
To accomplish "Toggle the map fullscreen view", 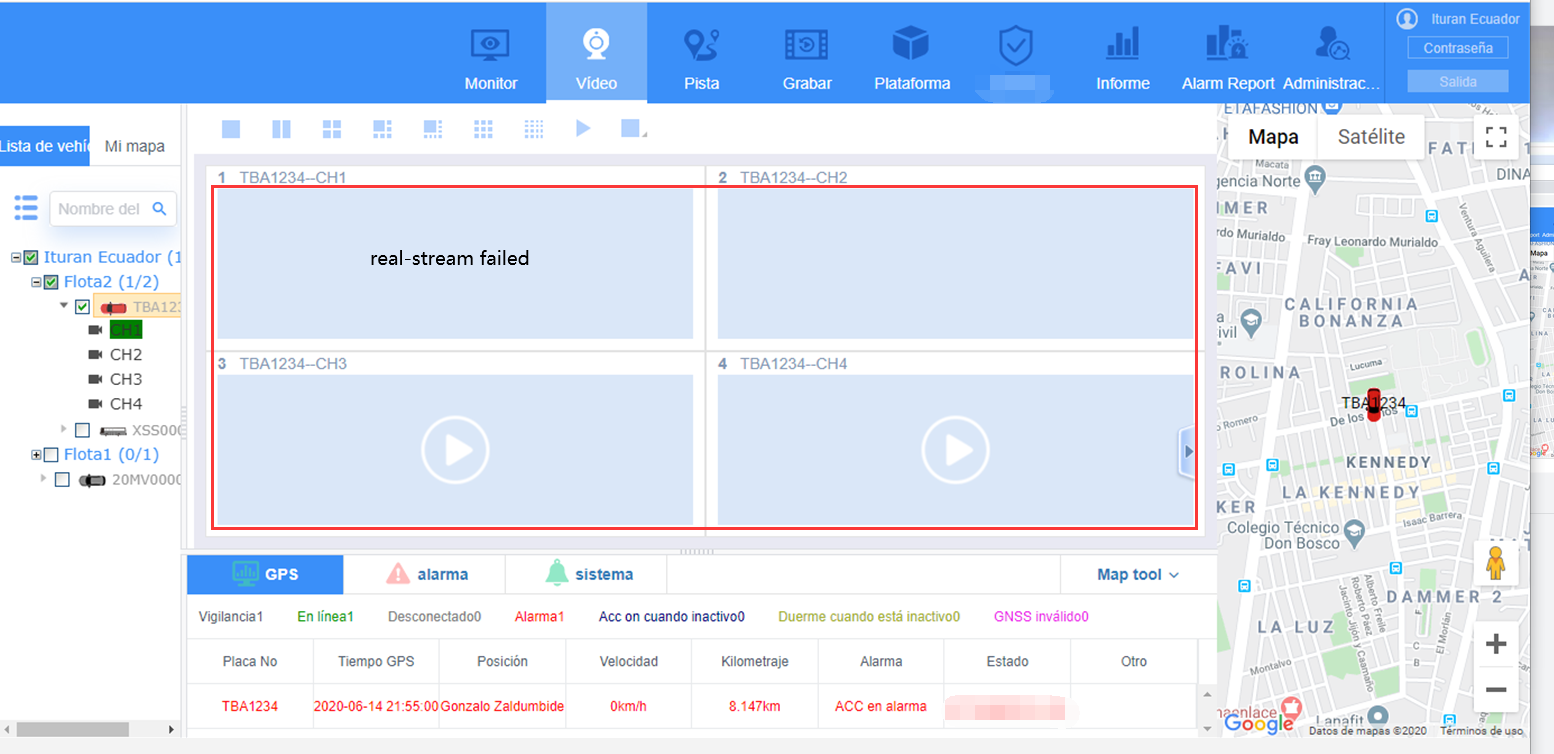I will (1496, 137).
